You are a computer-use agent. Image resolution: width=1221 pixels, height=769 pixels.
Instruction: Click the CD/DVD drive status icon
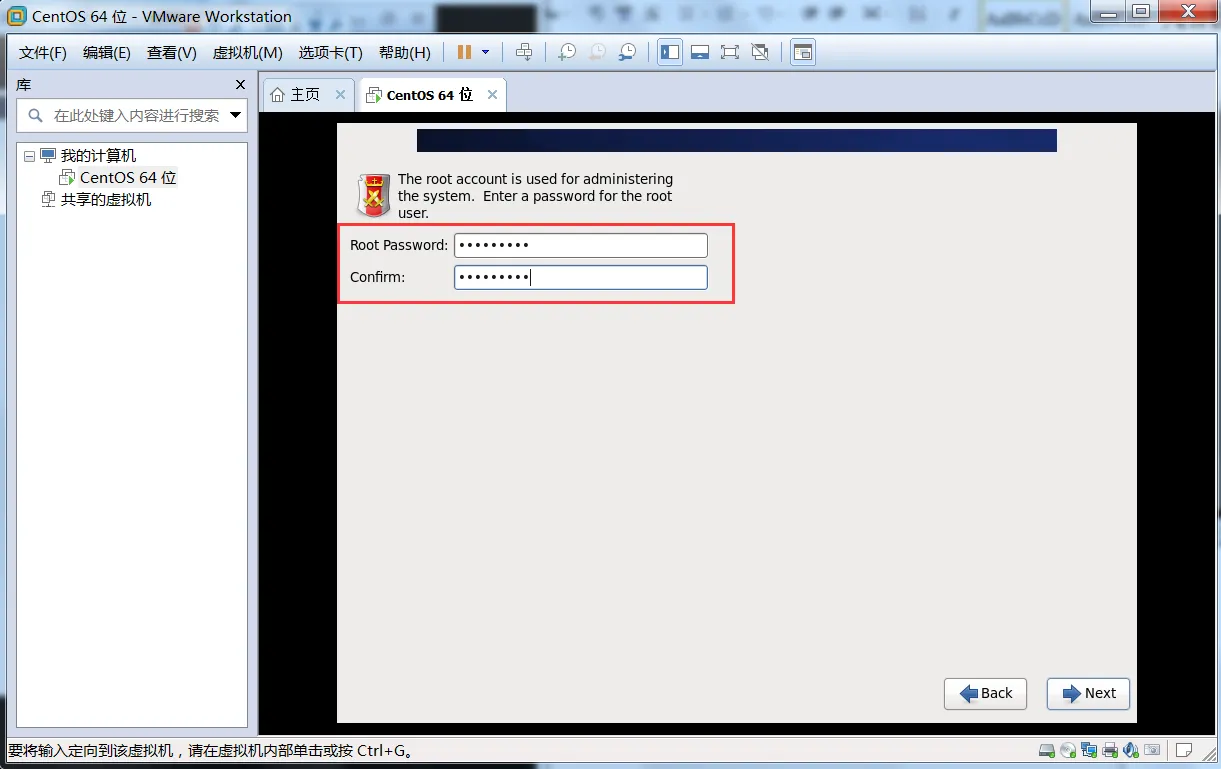(x=1068, y=750)
